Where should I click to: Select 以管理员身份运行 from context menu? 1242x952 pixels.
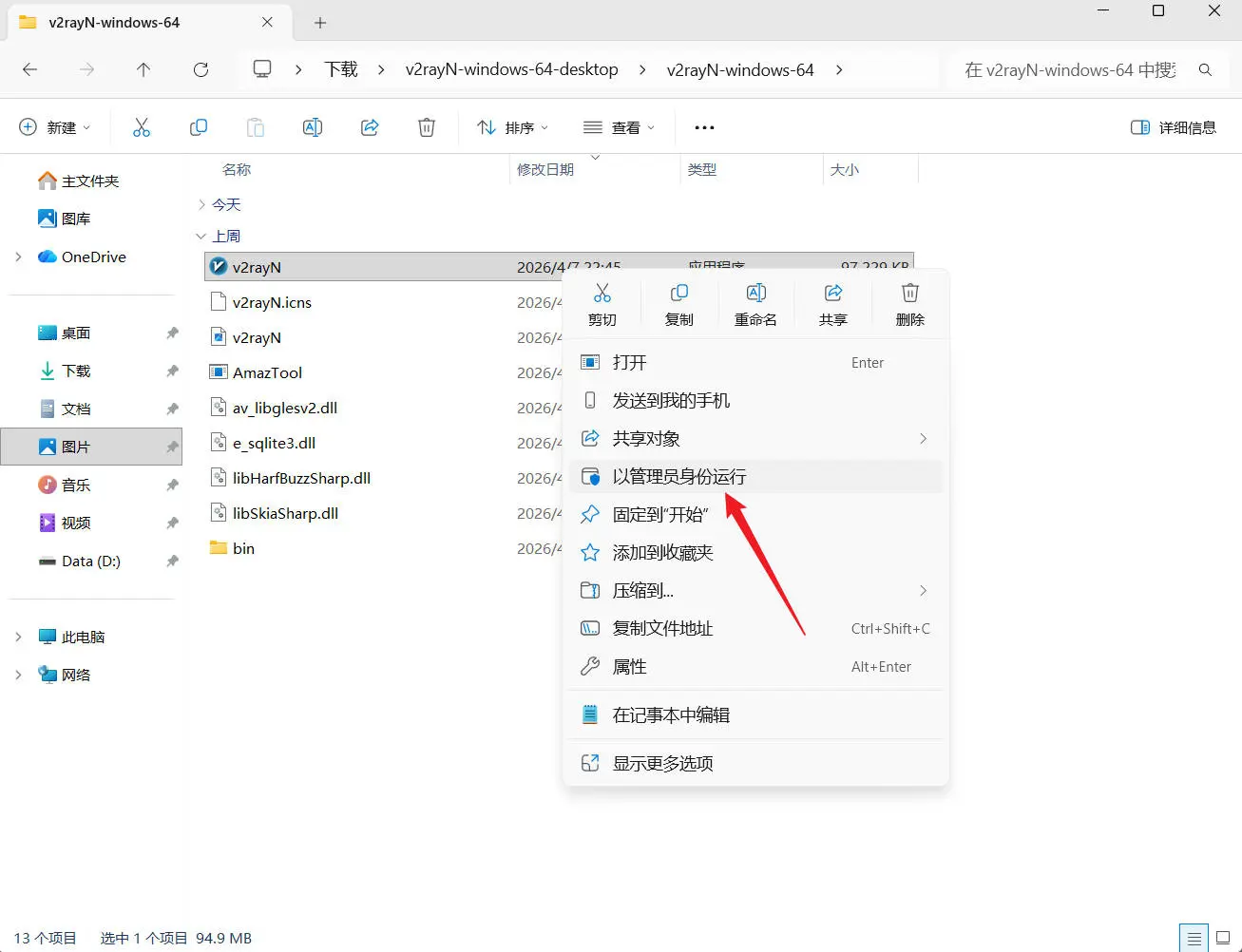[678, 477]
